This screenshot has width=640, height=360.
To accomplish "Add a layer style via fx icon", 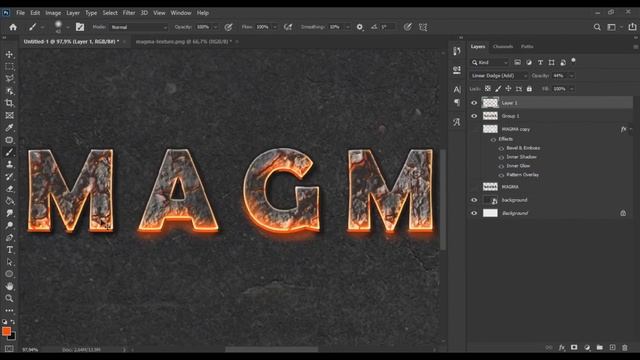I will tap(562, 347).
